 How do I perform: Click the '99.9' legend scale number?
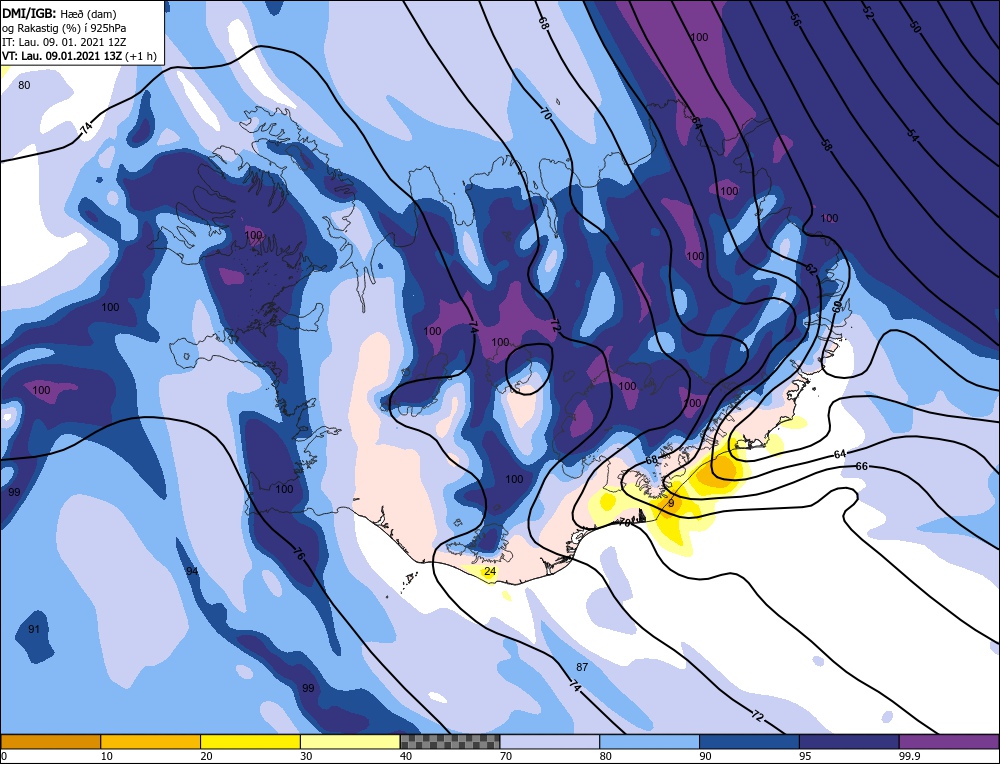pos(909,756)
